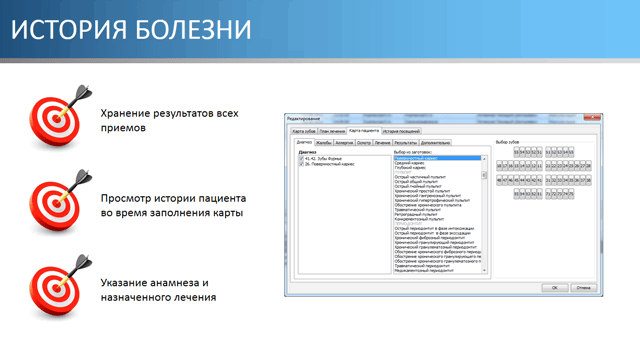Toggle tooth 38 button

[589, 180]
